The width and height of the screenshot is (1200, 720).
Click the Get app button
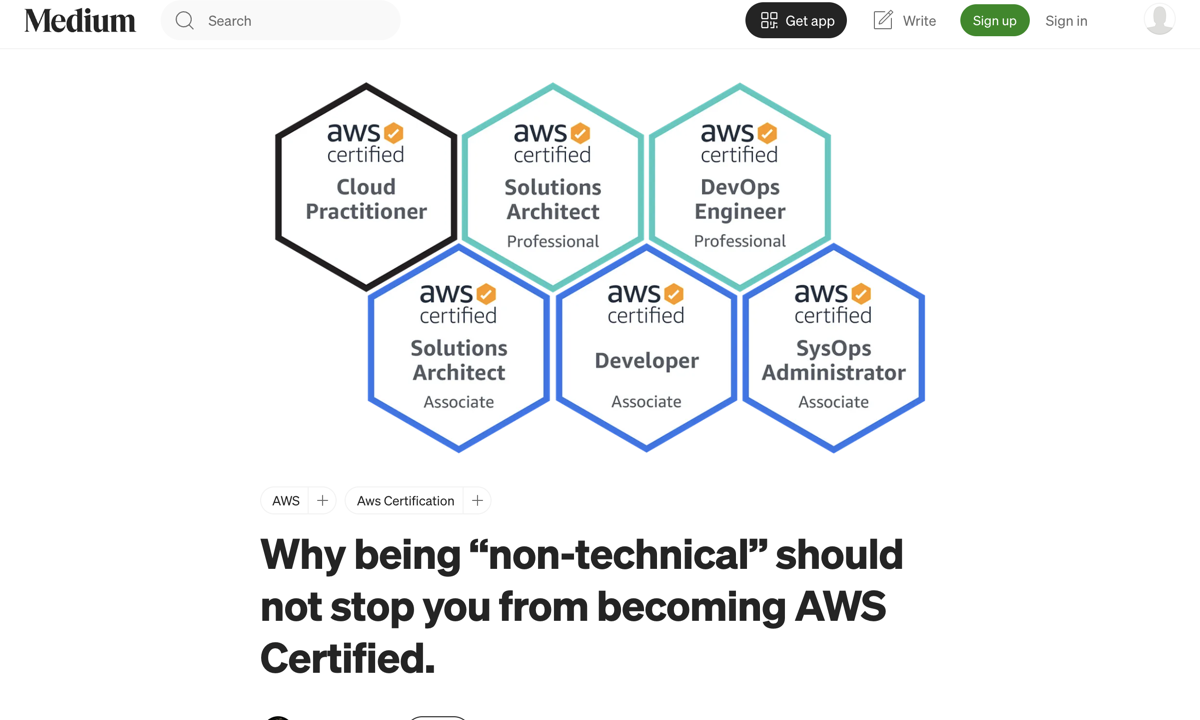(796, 20)
